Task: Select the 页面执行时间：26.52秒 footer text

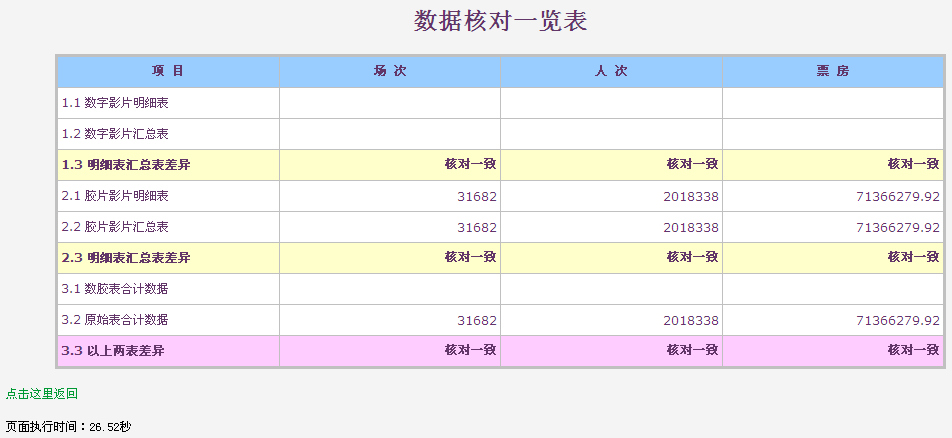Action: point(68,426)
